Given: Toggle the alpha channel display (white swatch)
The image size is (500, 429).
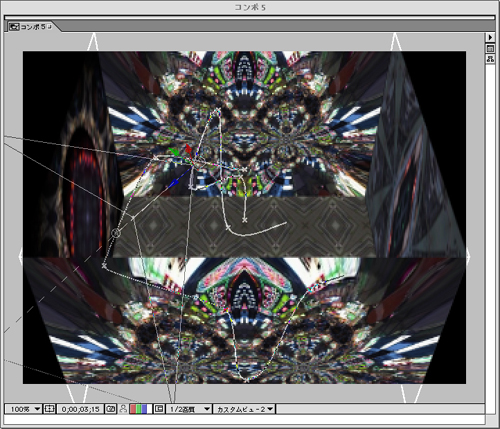Looking at the screenshot, I should (149, 409).
